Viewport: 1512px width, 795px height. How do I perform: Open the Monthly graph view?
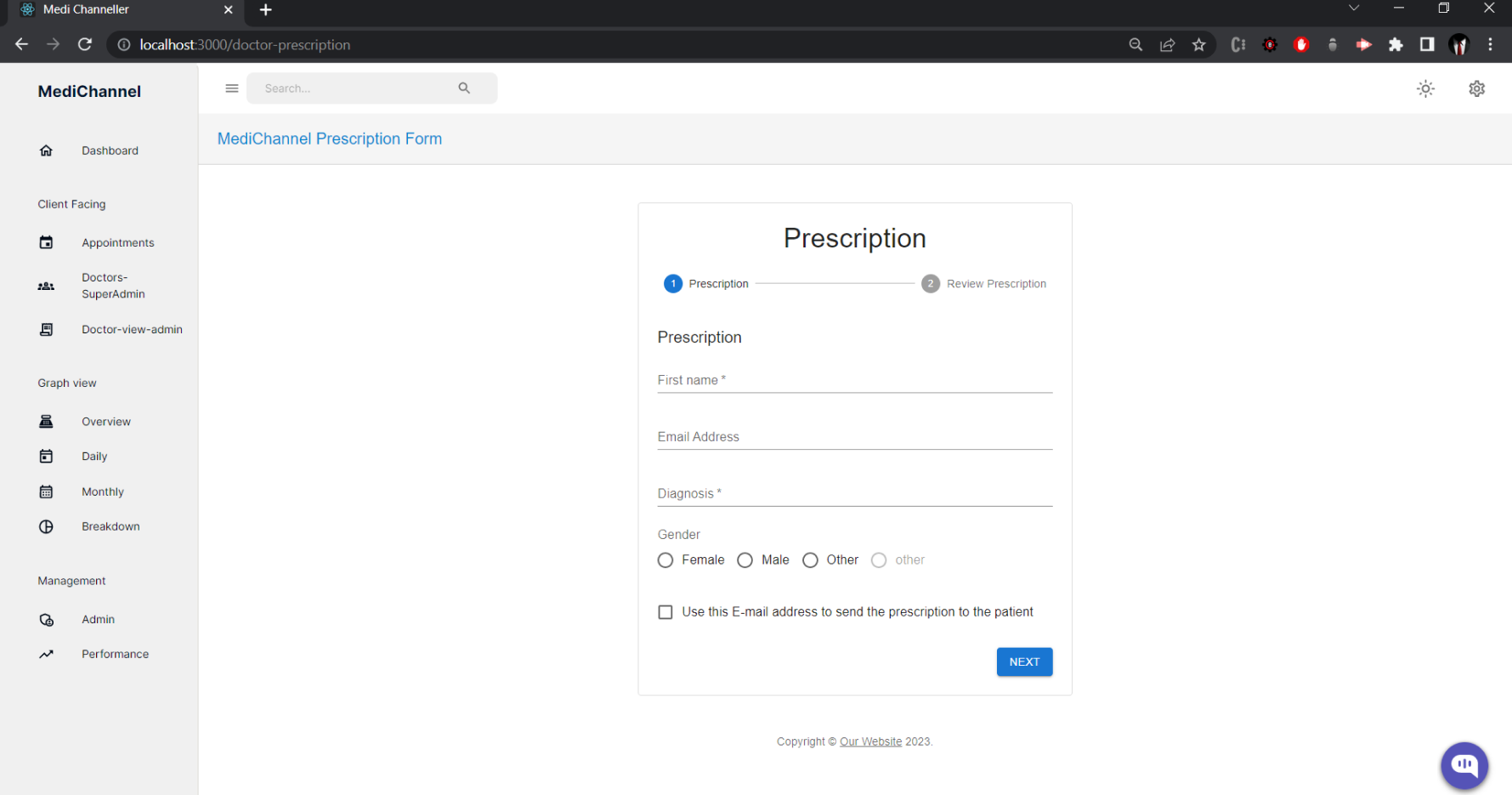point(102,491)
